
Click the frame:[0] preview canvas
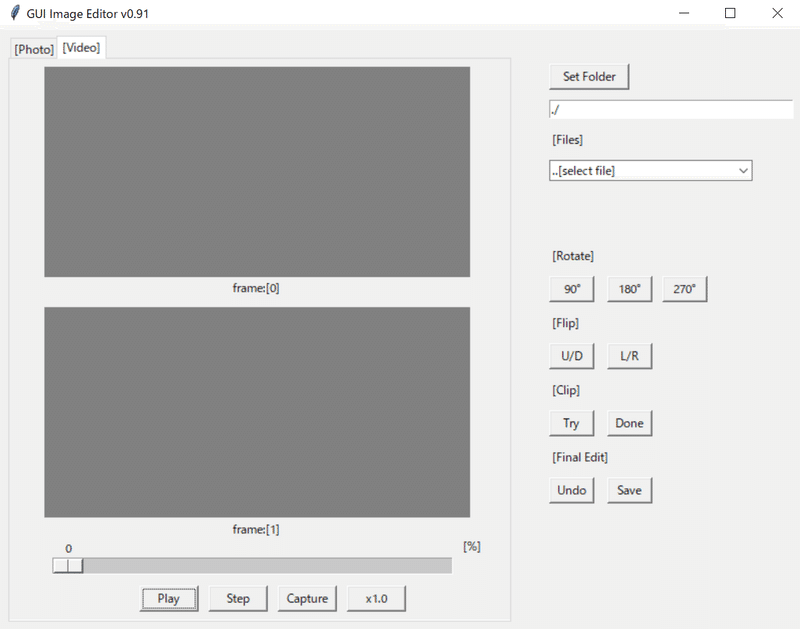257,172
